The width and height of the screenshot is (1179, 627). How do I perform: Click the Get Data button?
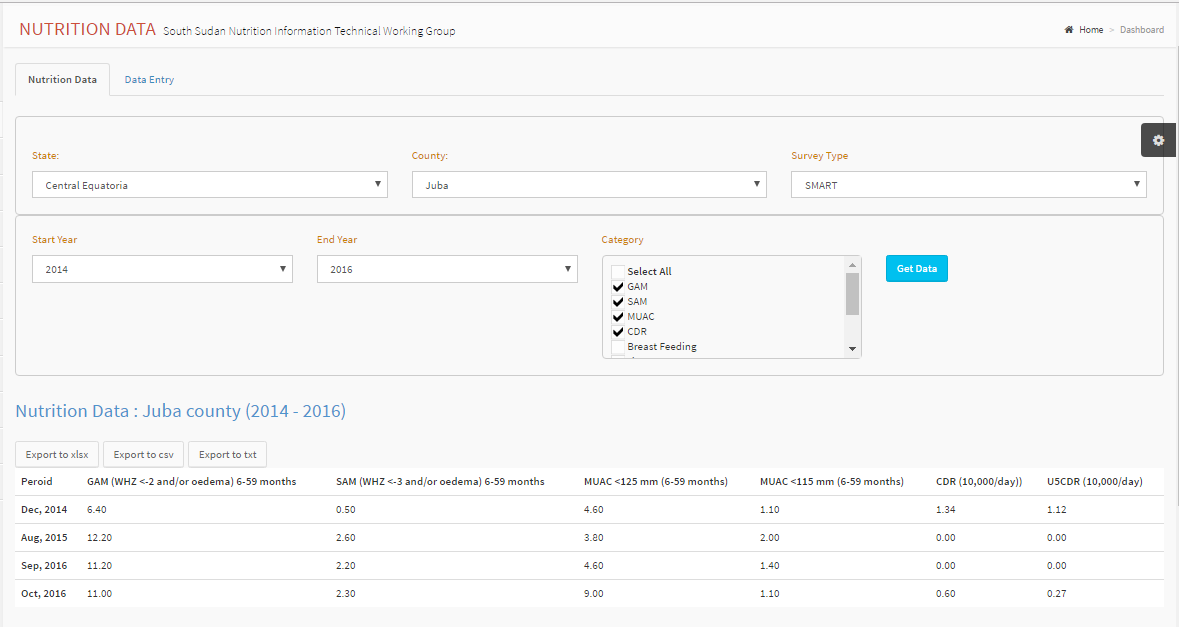[x=917, y=268]
